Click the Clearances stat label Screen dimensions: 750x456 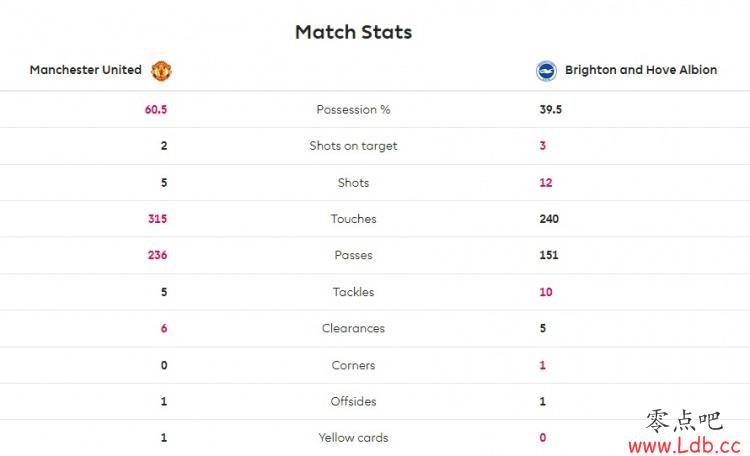(x=353, y=328)
